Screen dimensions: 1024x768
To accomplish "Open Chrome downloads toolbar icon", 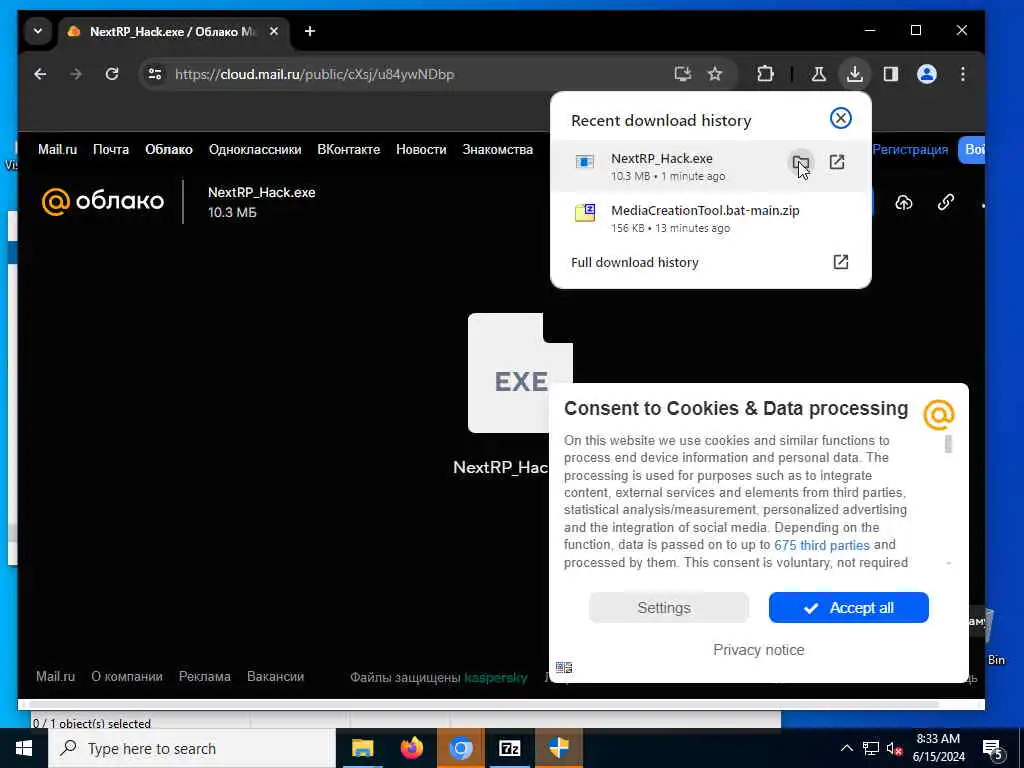I will coord(854,74).
